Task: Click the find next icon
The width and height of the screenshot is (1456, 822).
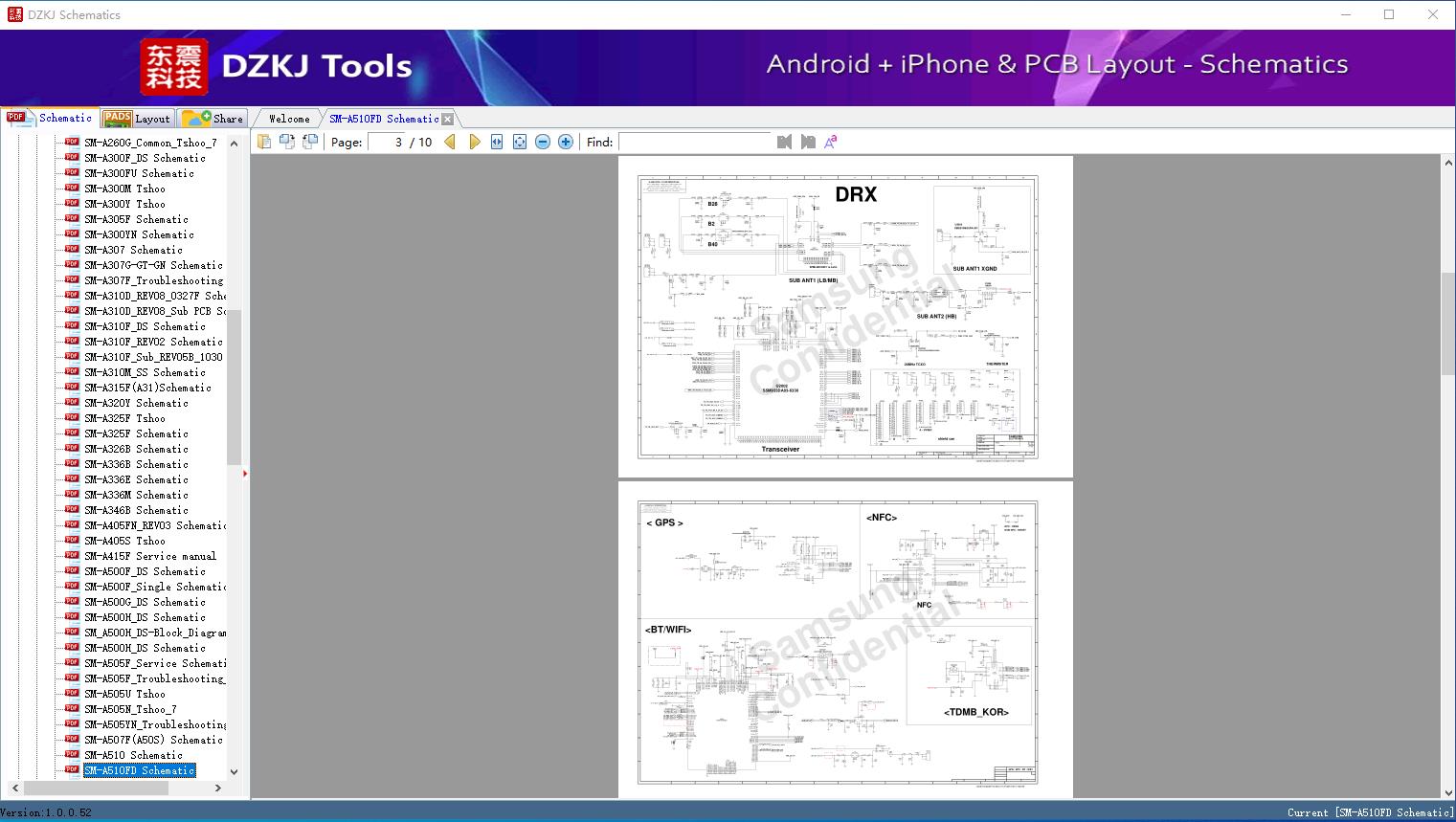Action: [x=808, y=142]
